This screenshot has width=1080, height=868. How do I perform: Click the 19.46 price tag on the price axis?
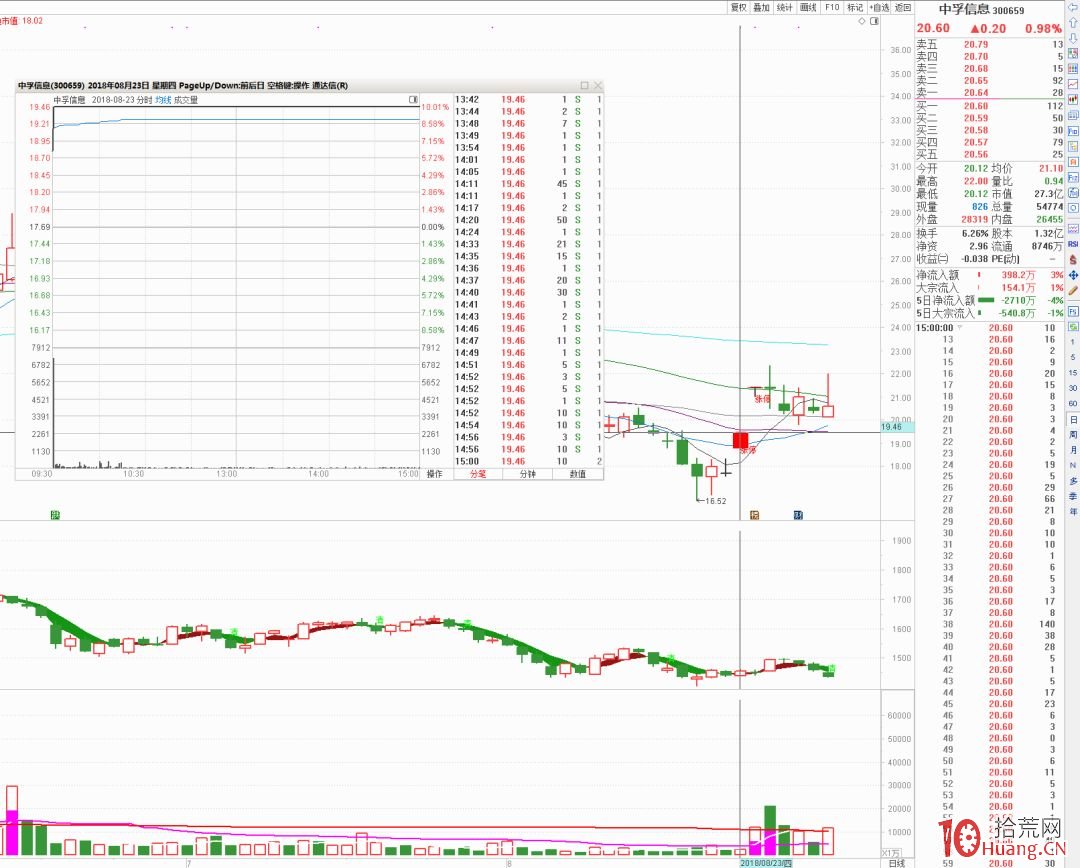(897, 427)
